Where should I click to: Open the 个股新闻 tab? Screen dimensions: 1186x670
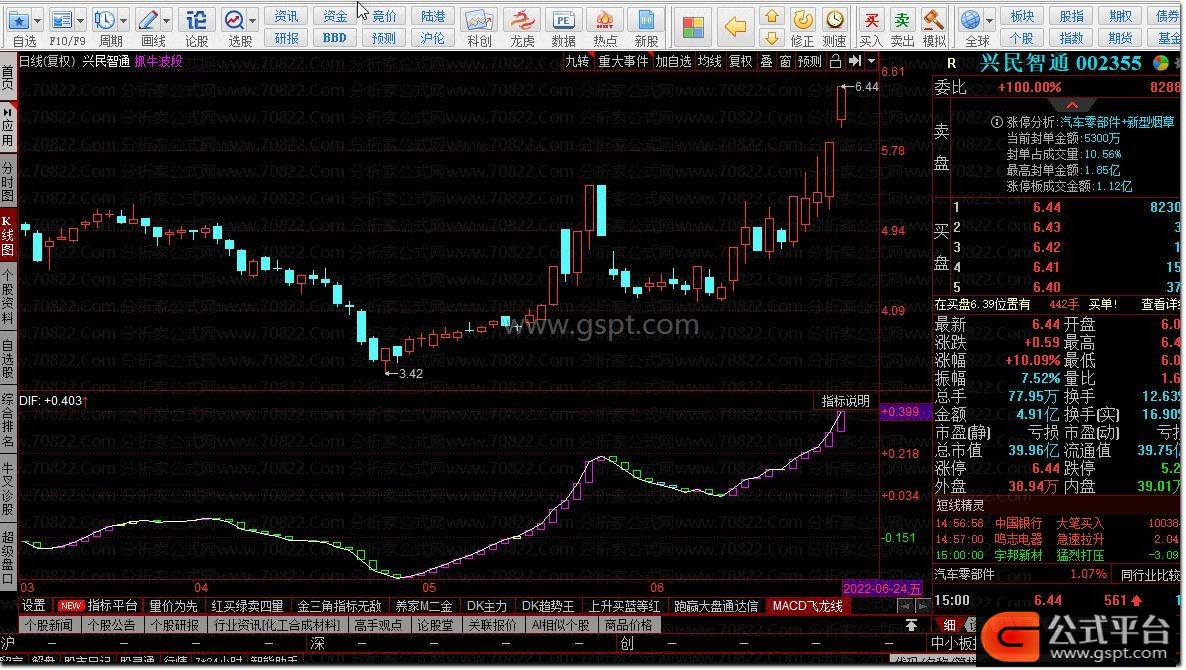tap(48, 625)
